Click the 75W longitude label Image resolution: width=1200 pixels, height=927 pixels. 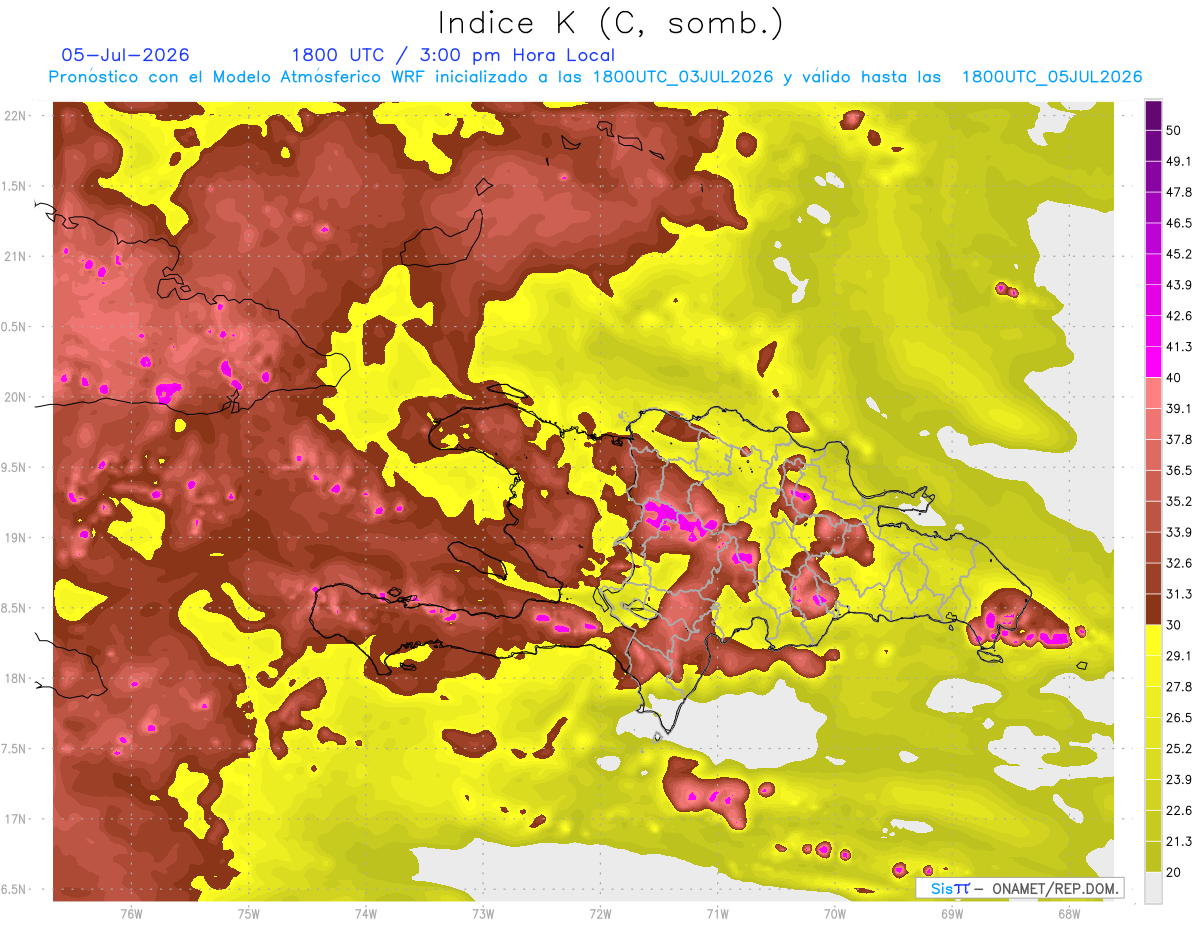[249, 913]
